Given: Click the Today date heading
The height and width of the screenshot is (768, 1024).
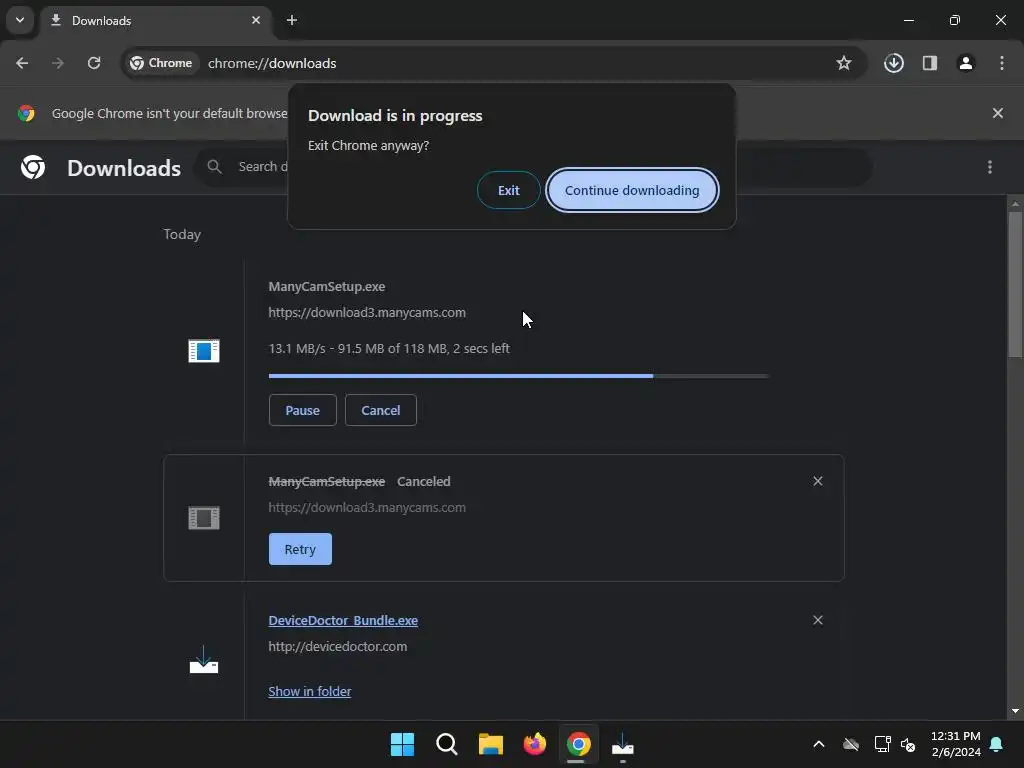Looking at the screenshot, I should pyautogui.click(x=182, y=234).
